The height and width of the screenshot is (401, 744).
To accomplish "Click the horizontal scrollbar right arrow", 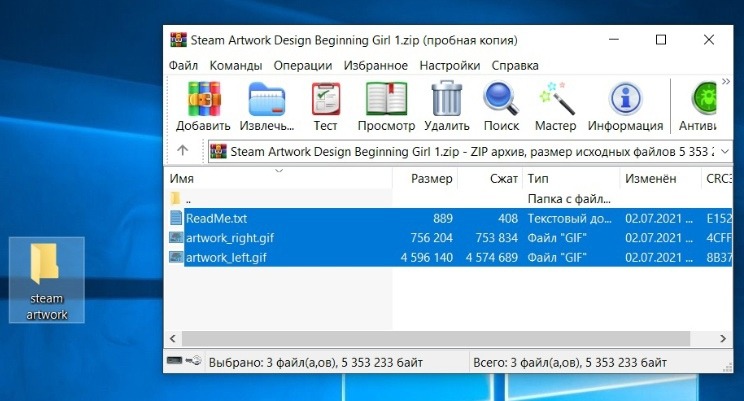I will (723, 338).
